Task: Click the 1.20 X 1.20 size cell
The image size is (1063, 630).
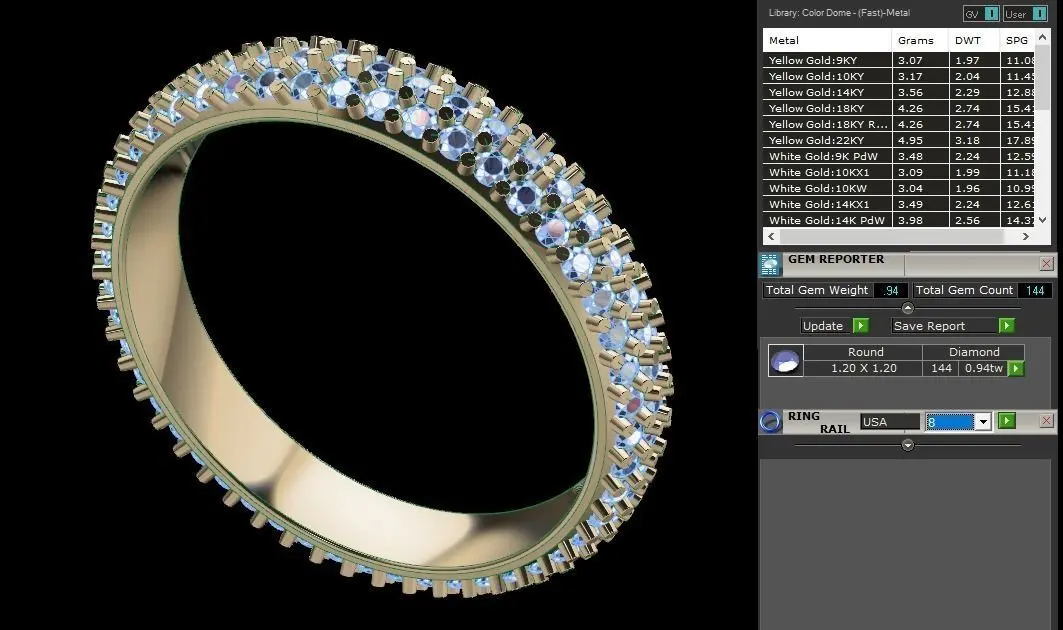Action: pyautogui.click(x=864, y=368)
